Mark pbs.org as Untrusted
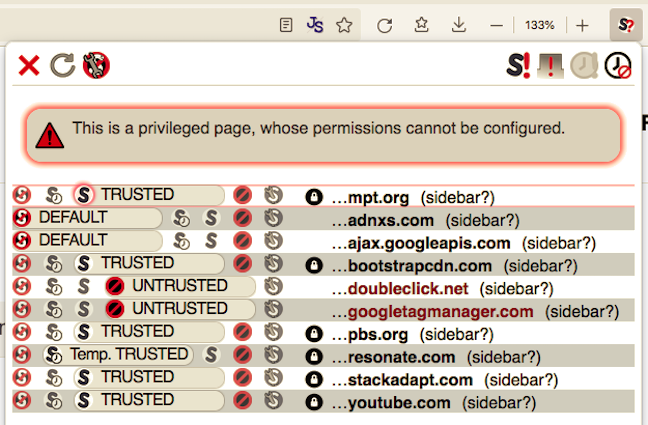The height and width of the screenshot is (425, 648). (x=242, y=332)
